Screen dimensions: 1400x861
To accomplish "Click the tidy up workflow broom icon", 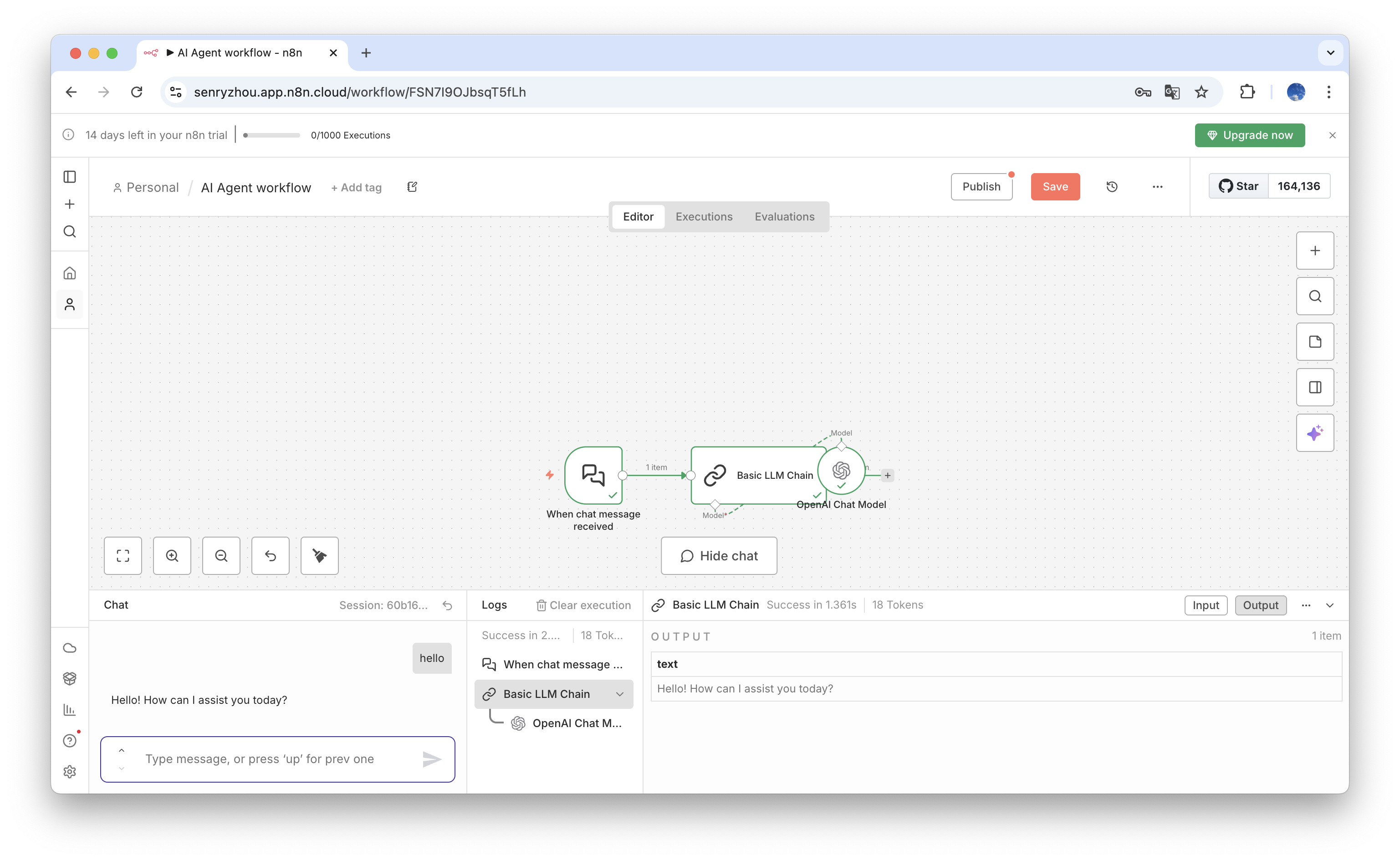I will [319, 556].
